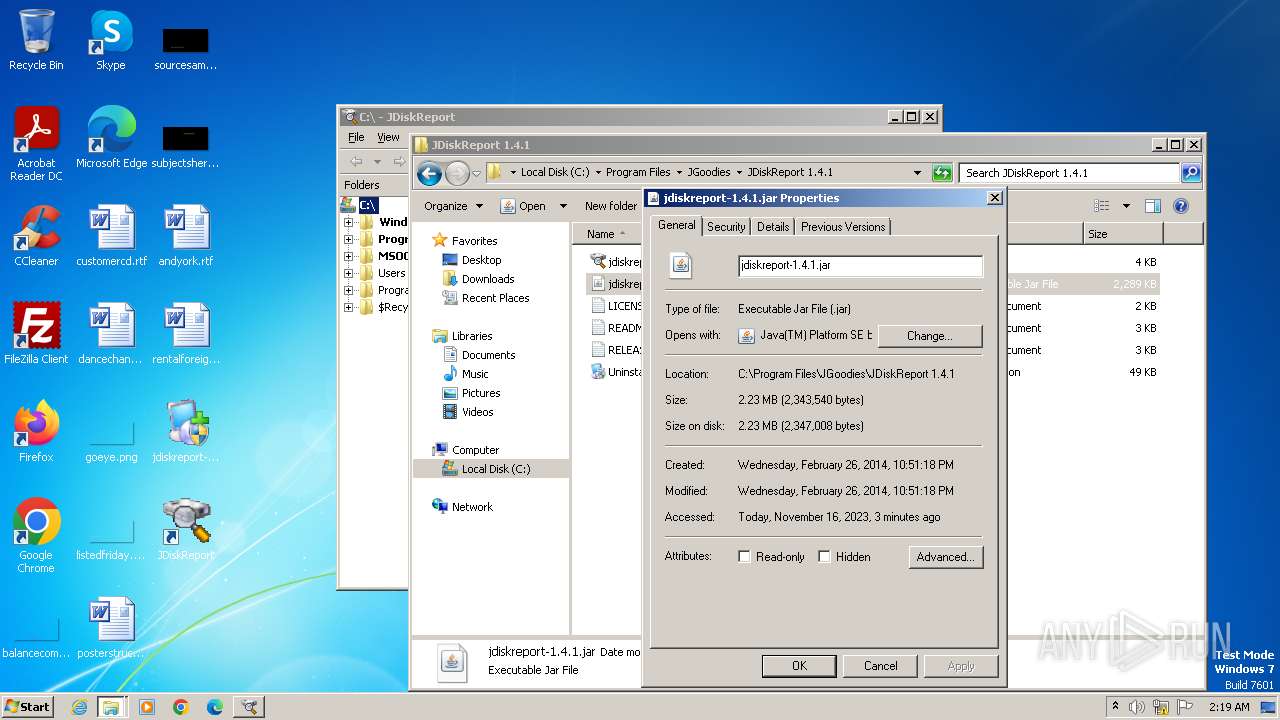Screen dimensions: 1280x720
Task: Select Documents library
Action: click(488, 355)
